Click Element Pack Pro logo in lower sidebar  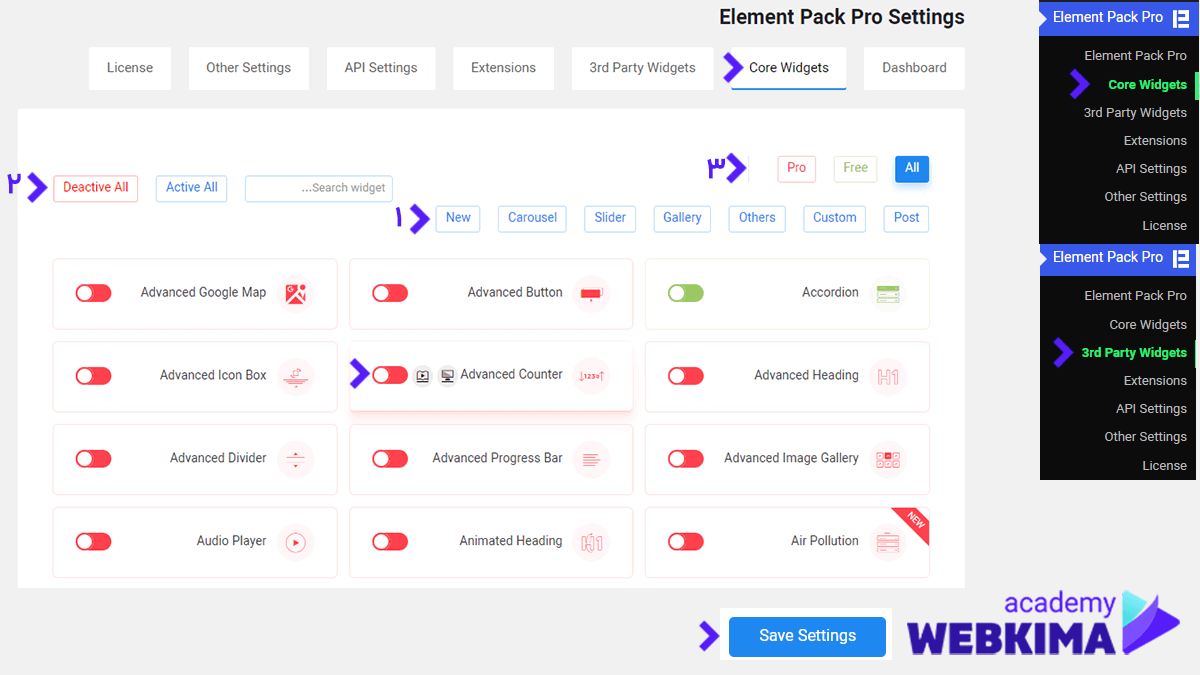pos(1181,257)
